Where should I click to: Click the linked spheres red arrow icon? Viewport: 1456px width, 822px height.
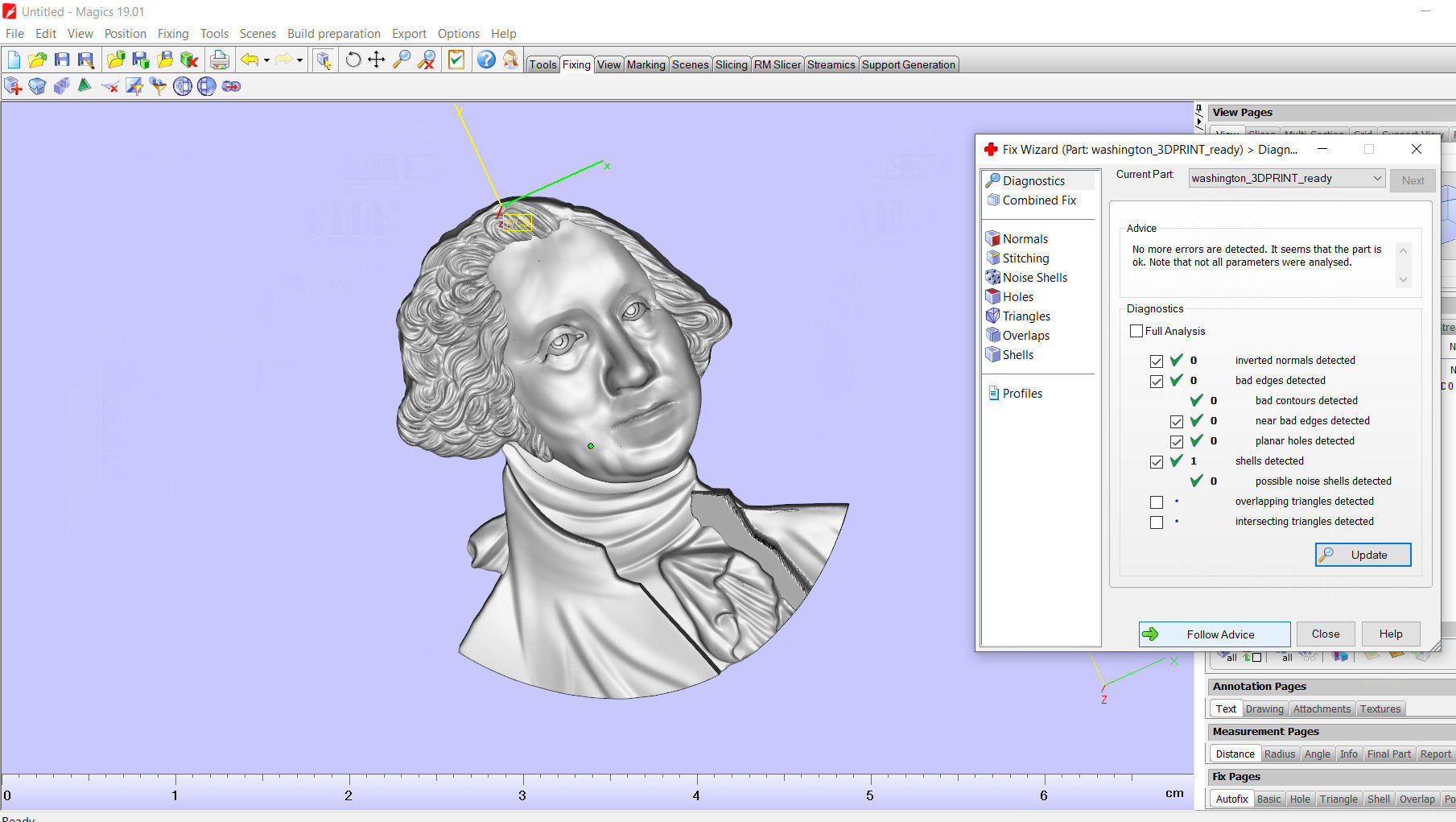click(231, 86)
